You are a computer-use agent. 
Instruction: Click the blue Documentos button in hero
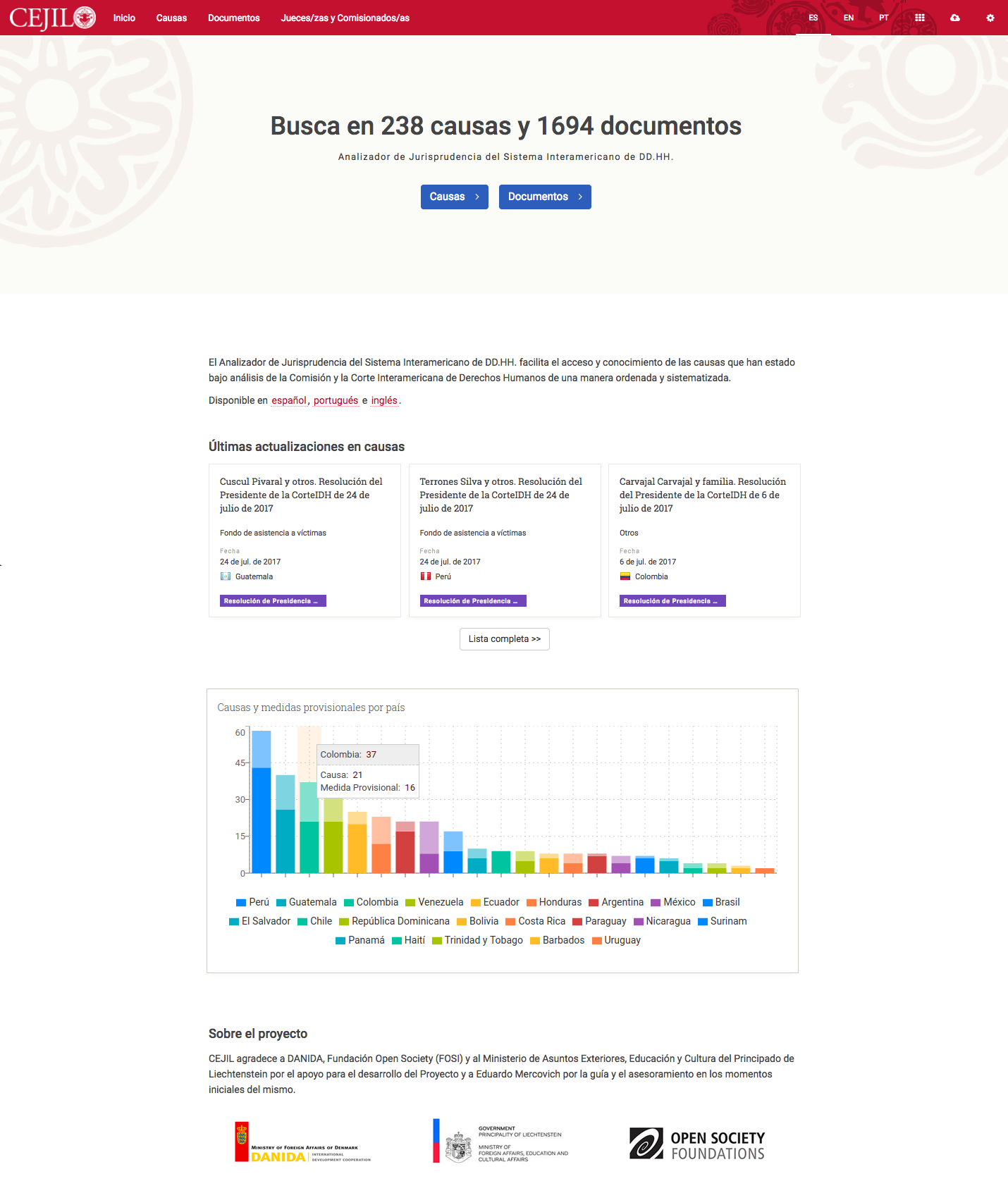click(x=545, y=197)
